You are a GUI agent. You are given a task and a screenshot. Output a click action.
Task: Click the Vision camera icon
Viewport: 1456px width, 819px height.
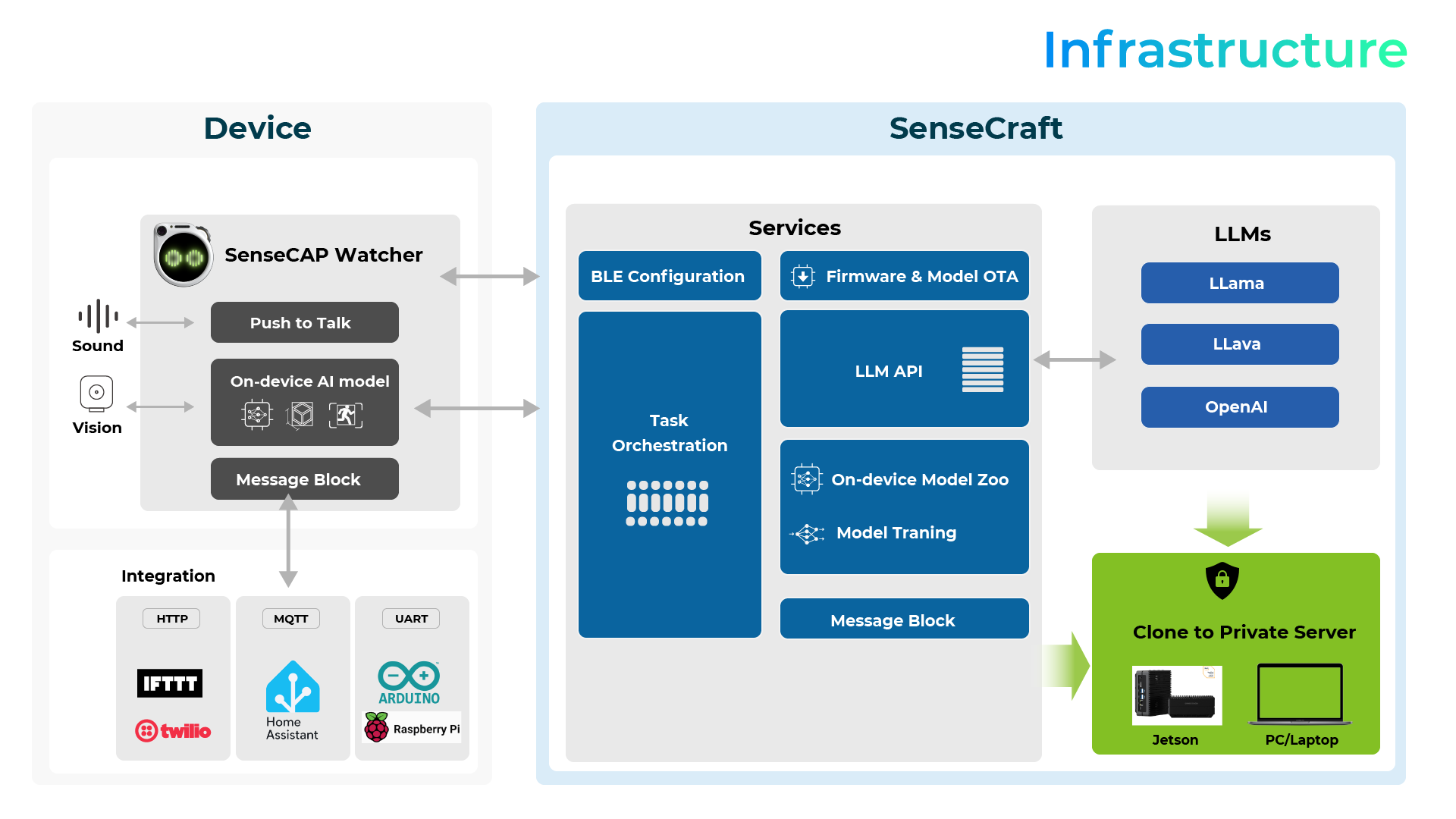point(96,394)
